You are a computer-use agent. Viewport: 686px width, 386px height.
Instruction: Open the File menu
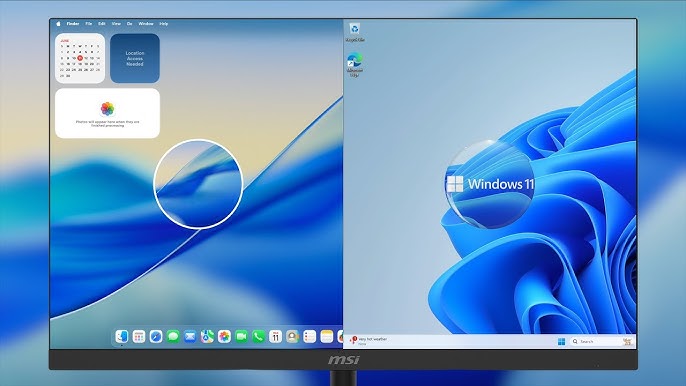pos(88,24)
